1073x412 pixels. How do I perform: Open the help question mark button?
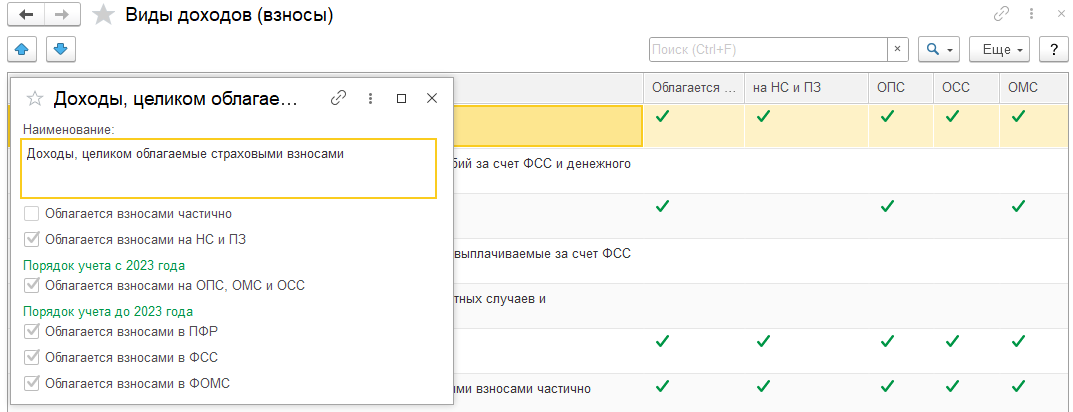[1053, 49]
